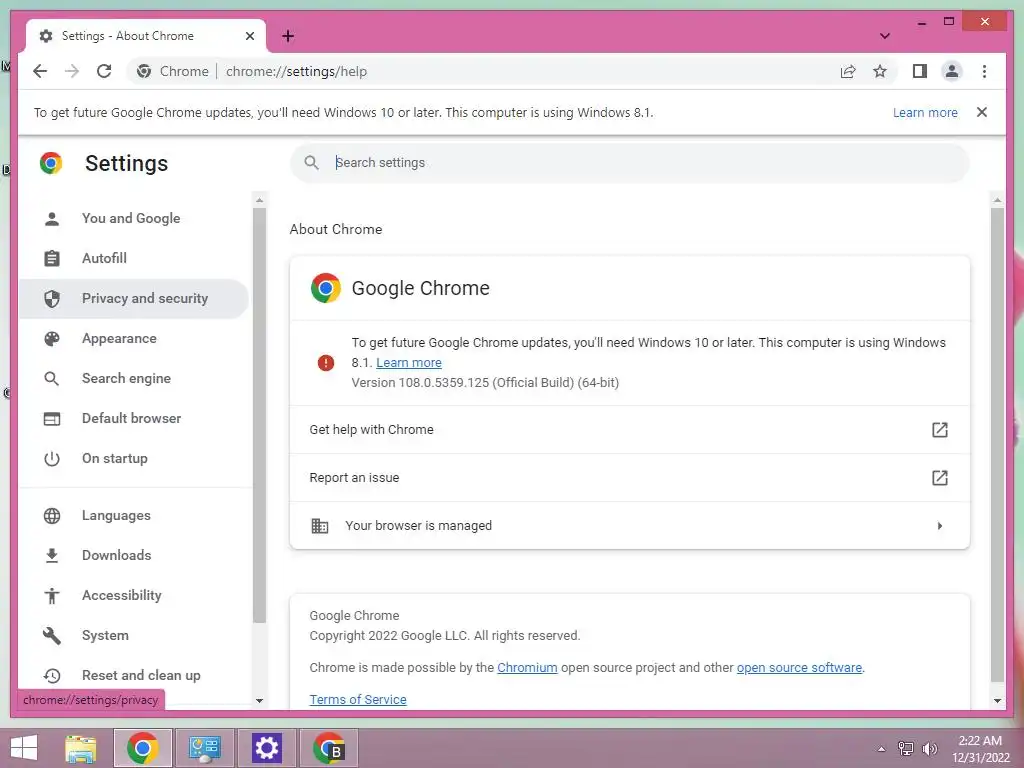Bookmark this page with the star icon
The width and height of the screenshot is (1024, 768).
click(880, 71)
